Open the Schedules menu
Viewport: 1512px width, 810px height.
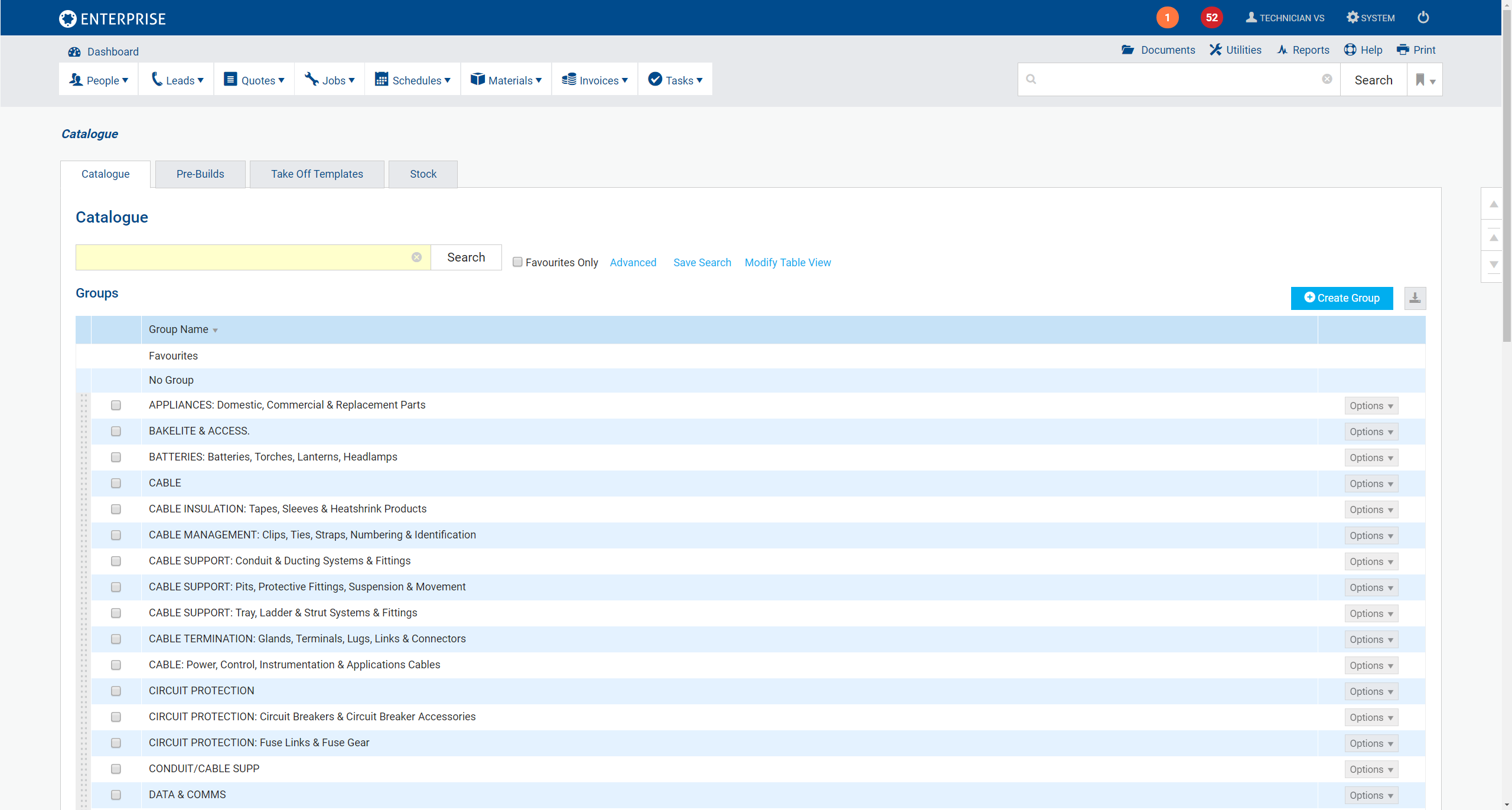pos(415,80)
